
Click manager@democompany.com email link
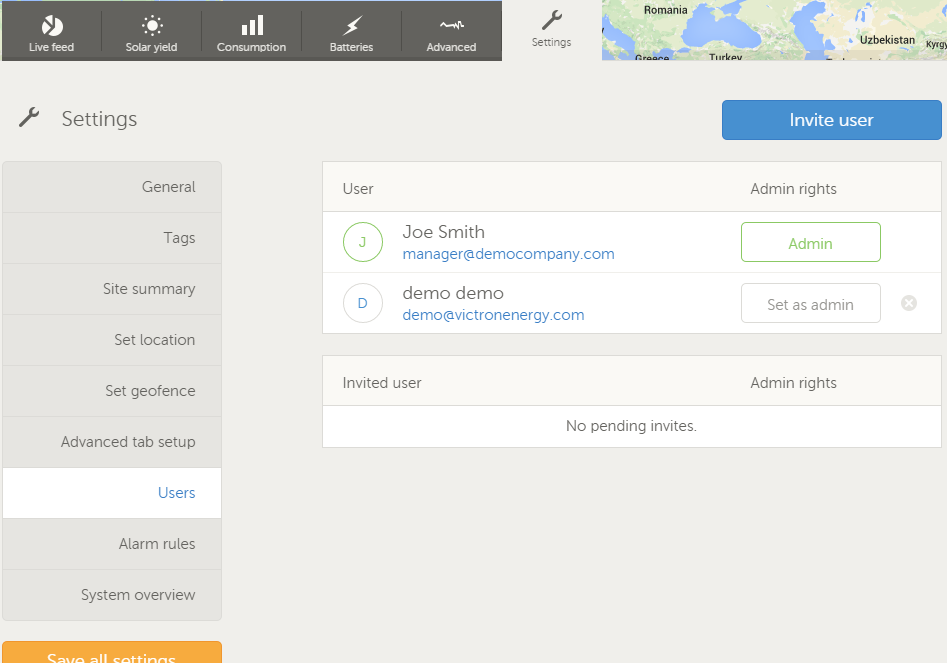pyautogui.click(x=508, y=254)
